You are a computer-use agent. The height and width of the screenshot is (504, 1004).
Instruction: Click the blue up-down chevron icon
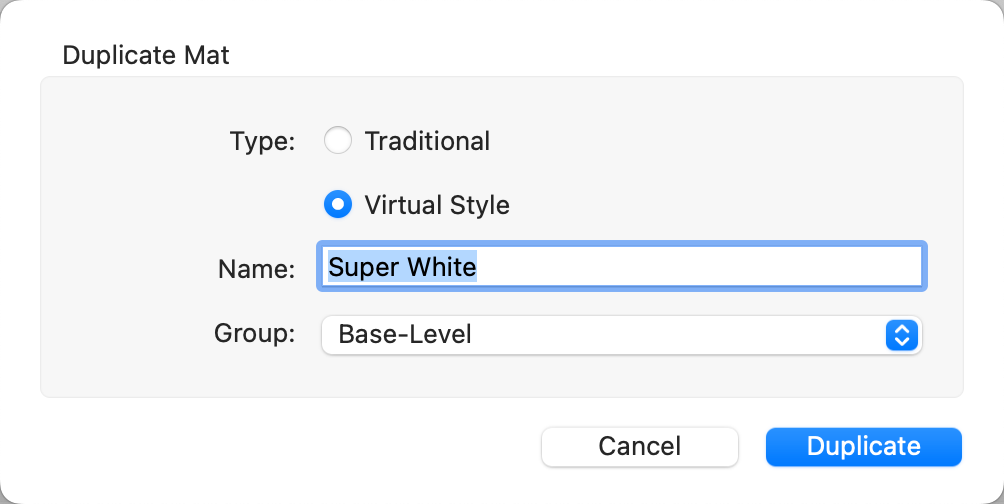(901, 335)
